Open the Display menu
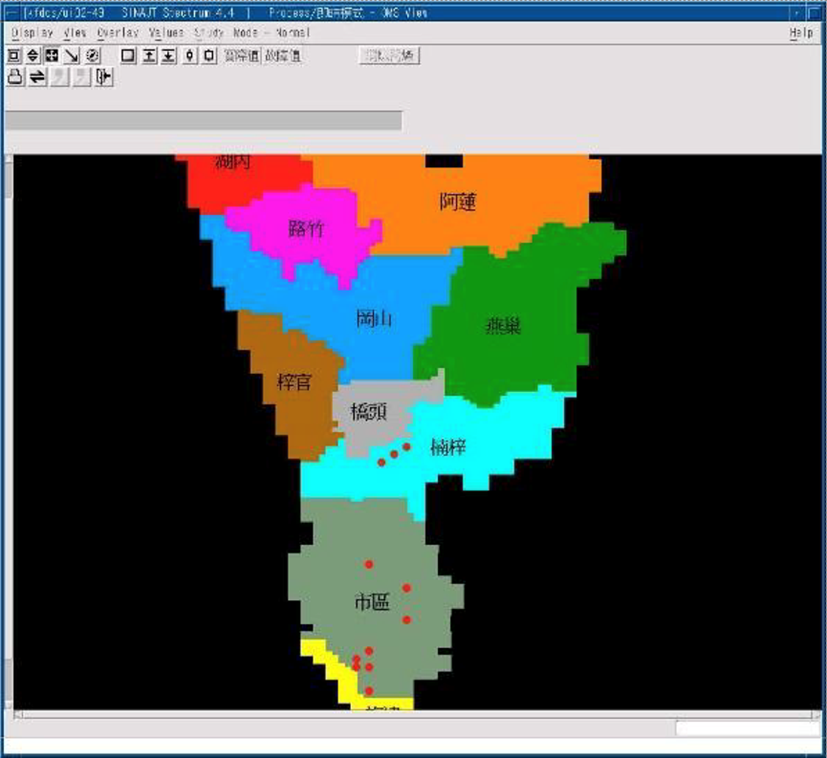 point(31,33)
